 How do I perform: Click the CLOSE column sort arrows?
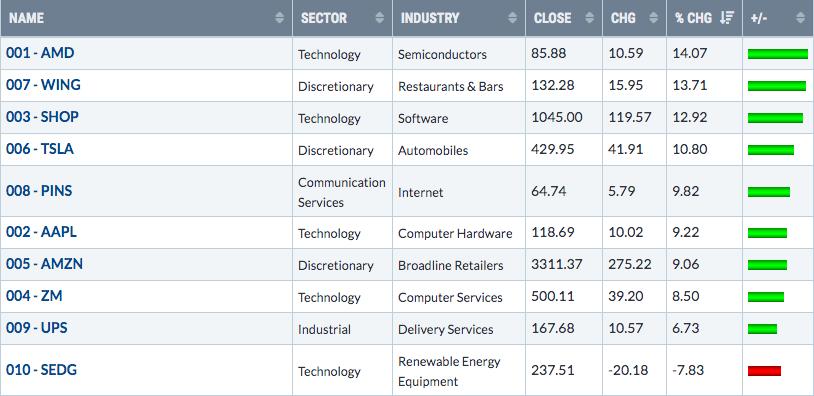pos(589,18)
